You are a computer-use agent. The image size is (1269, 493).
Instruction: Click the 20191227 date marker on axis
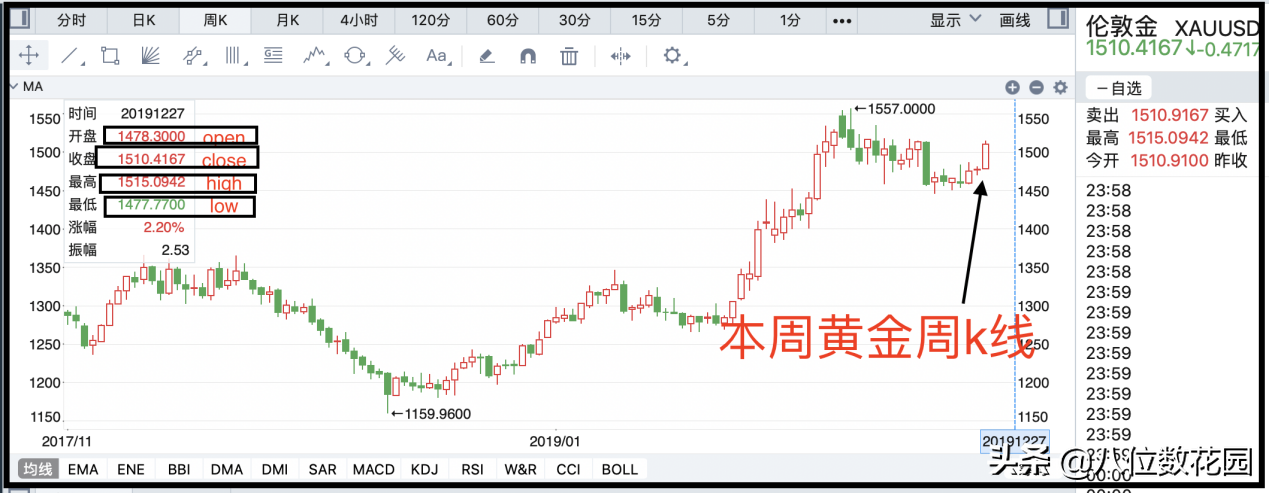[x=1014, y=440]
